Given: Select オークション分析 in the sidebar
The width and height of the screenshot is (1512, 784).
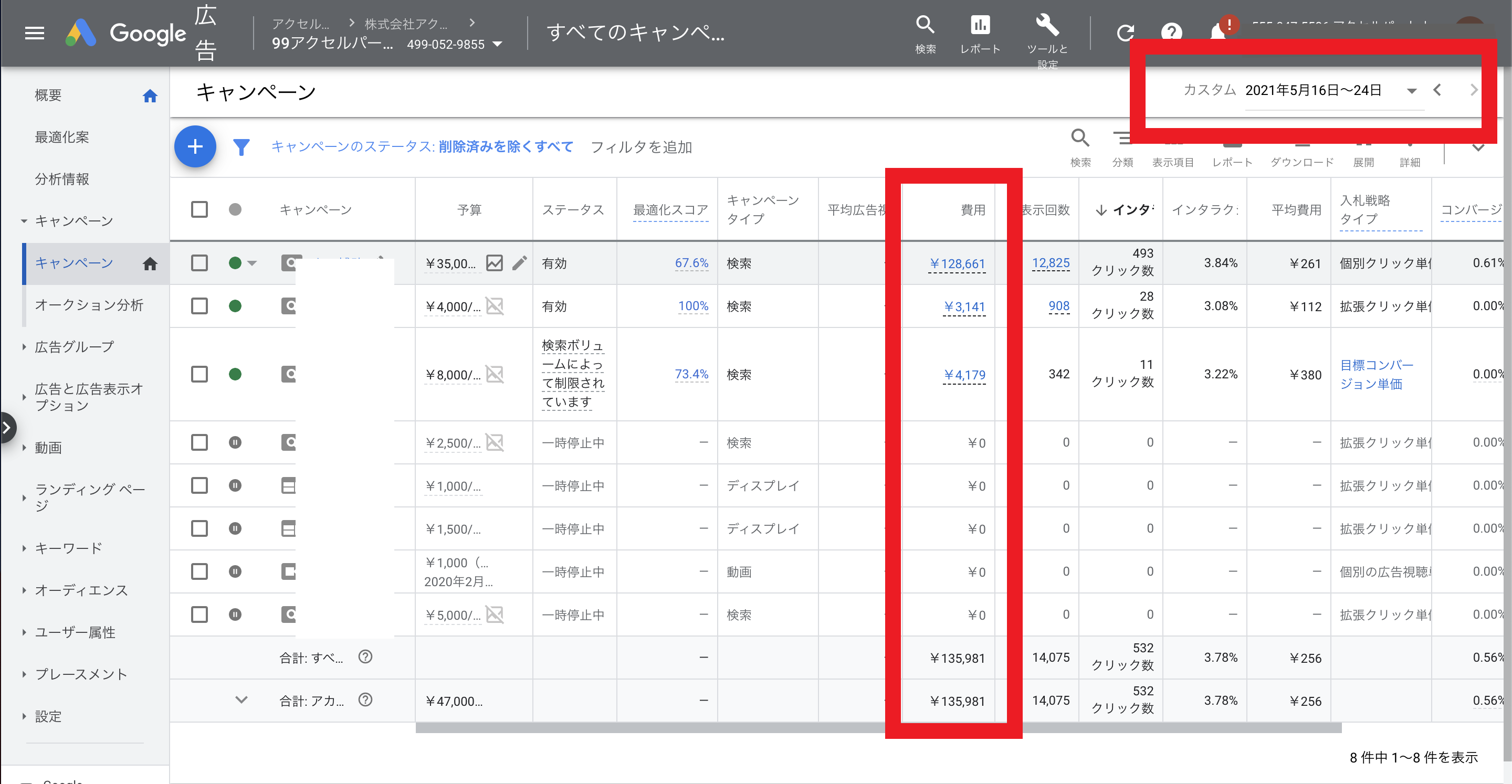Looking at the screenshot, I should (89, 304).
